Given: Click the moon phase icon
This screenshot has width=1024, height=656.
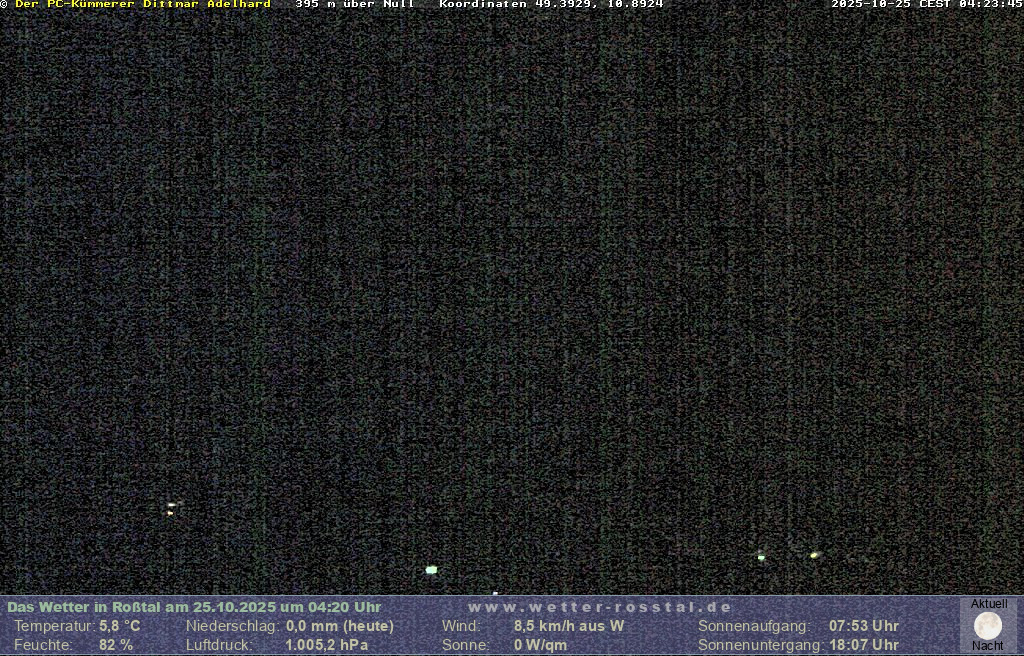Looking at the screenshot, I should click(988, 626).
